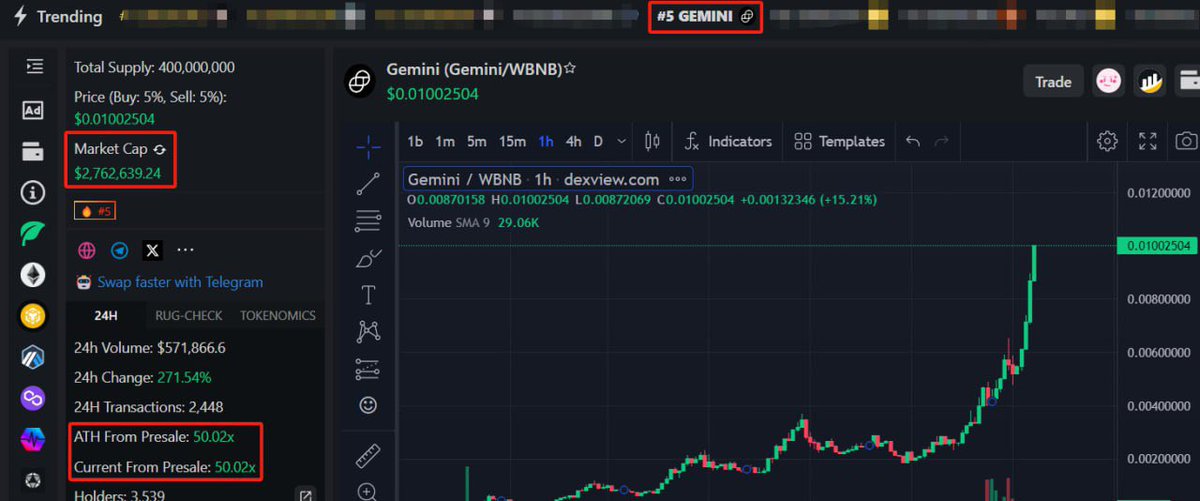The width and height of the screenshot is (1200, 501).
Task: Select the prediction and measurement tool
Action: tap(368, 368)
